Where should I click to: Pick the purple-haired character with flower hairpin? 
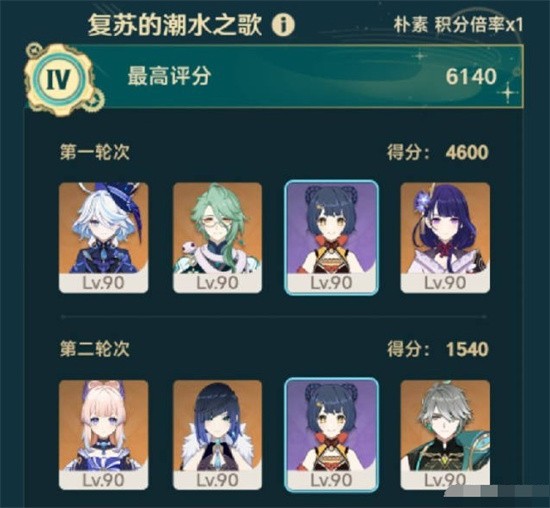pyautogui.click(x=445, y=238)
